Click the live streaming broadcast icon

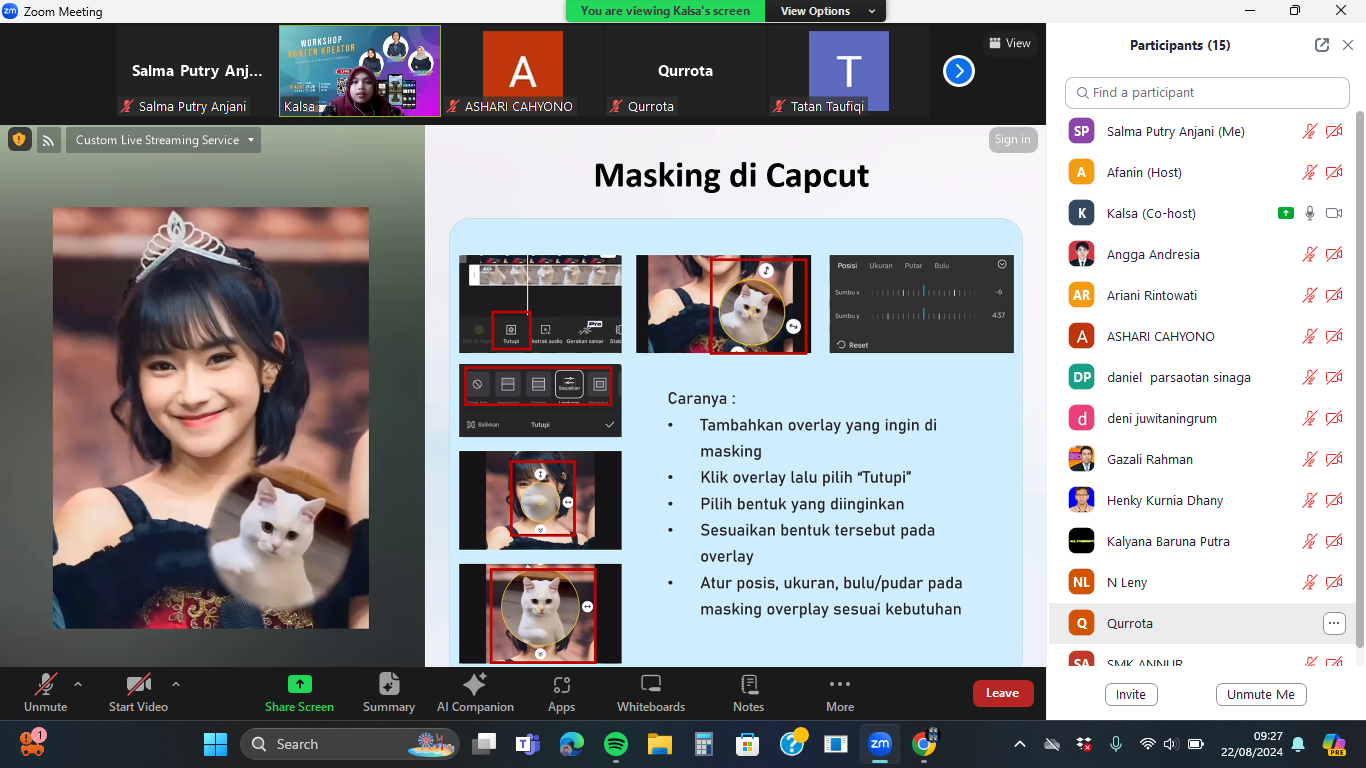pos(49,140)
